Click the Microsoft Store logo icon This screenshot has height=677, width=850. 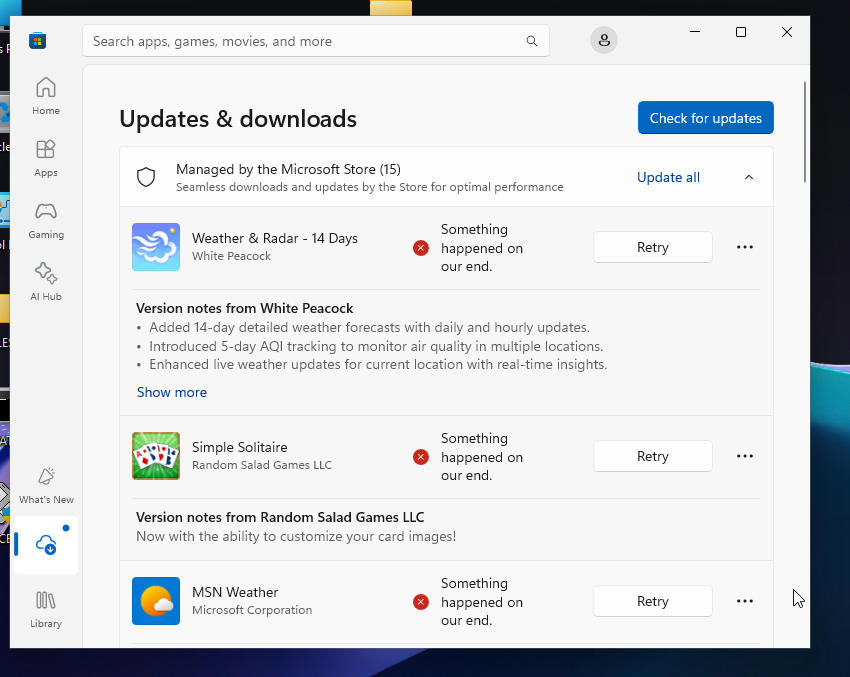(37, 41)
